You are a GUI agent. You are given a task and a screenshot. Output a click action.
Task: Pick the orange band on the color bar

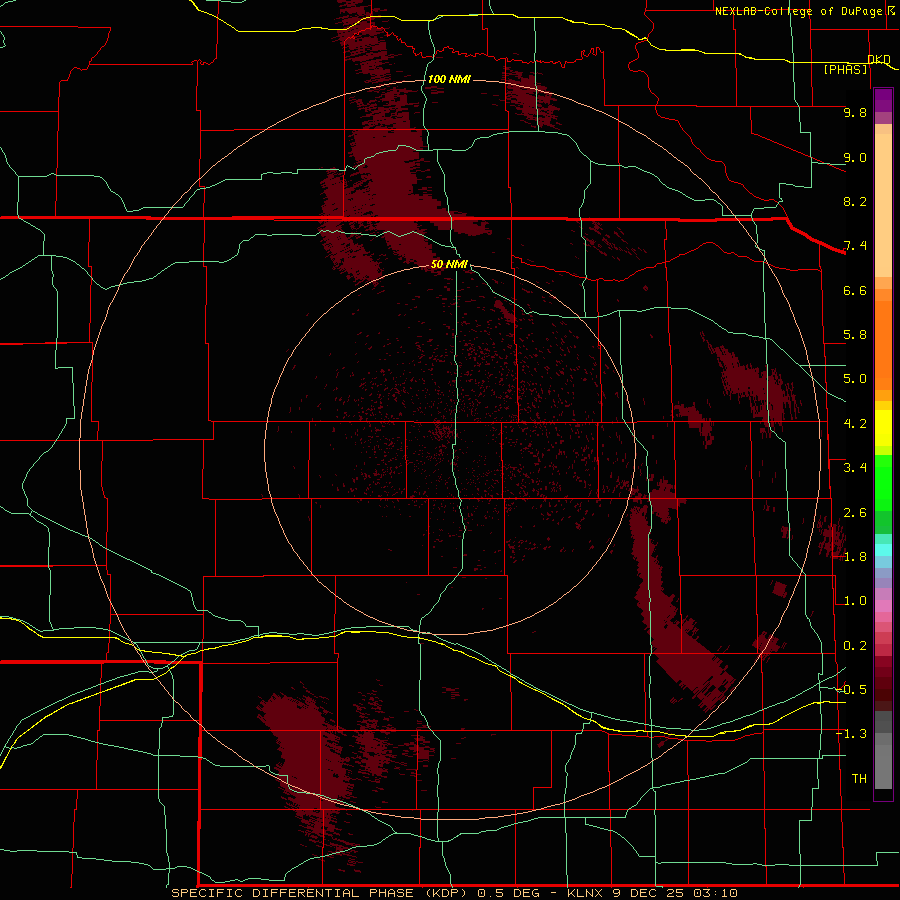[883, 344]
